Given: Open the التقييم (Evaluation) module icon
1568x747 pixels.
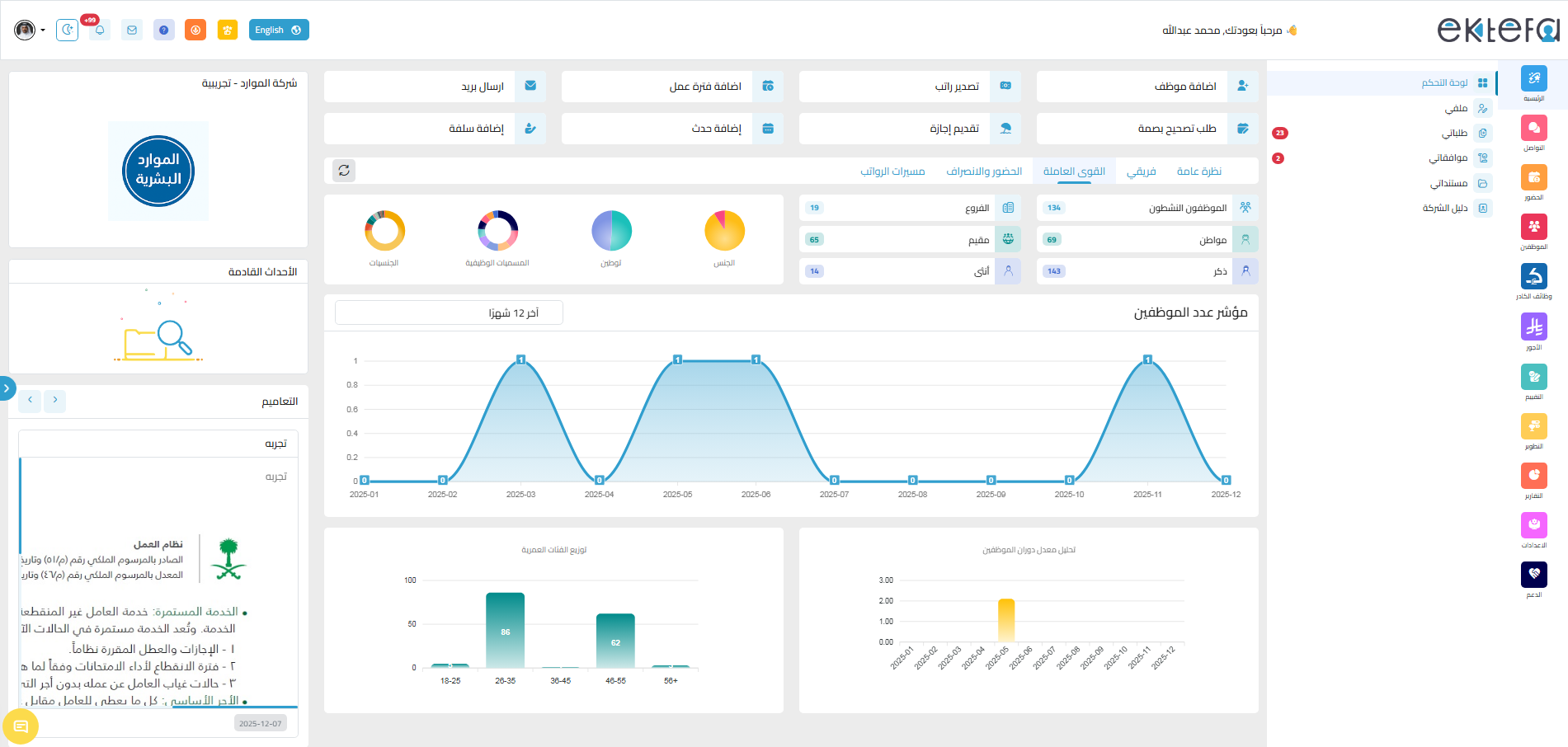Looking at the screenshot, I should pyautogui.click(x=1533, y=377).
